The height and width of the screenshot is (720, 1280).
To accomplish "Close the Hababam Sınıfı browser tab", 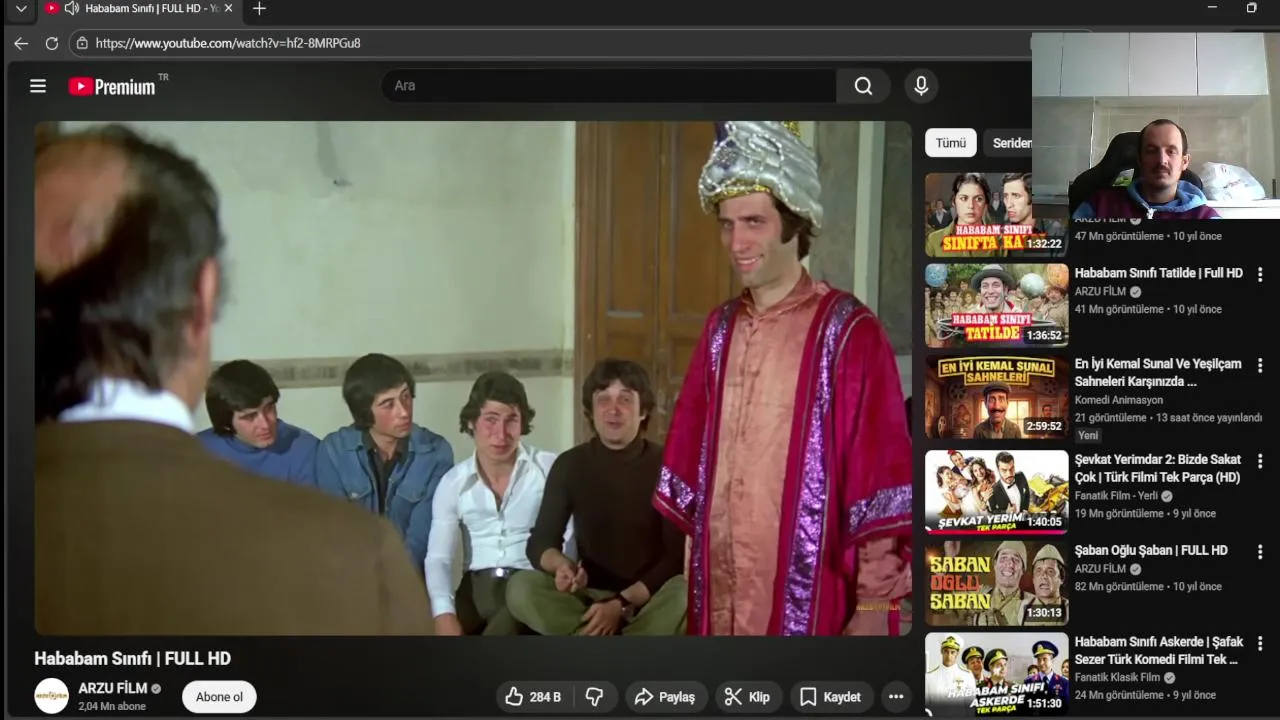I will [228, 8].
